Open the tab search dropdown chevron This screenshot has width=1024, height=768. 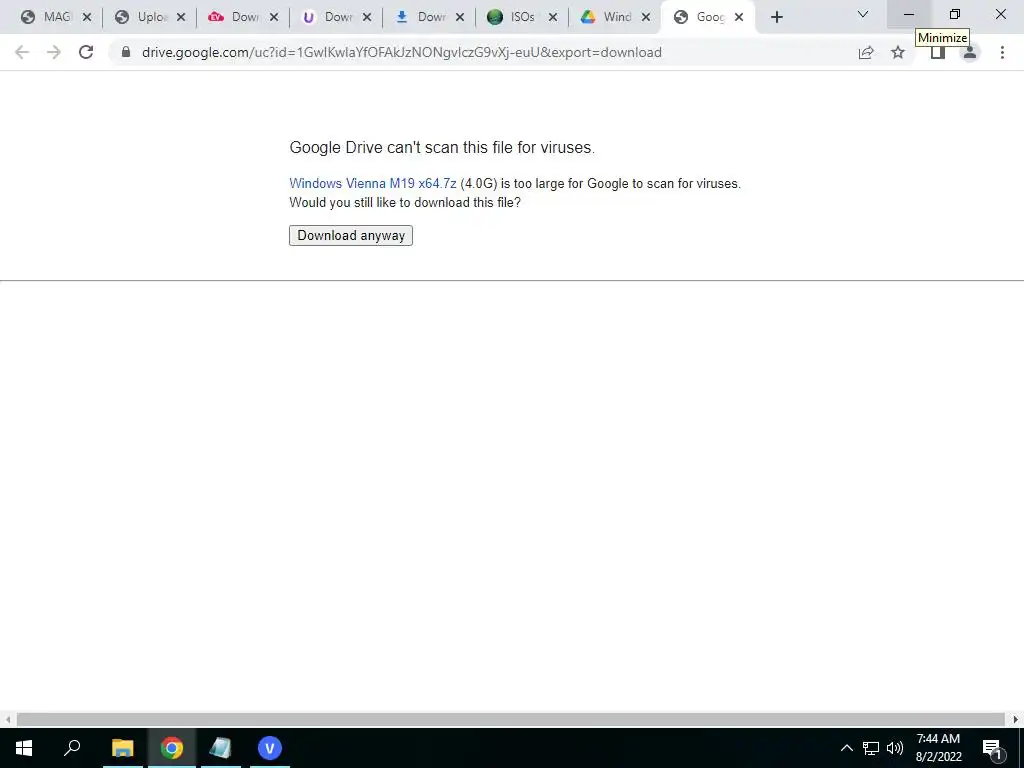tap(863, 14)
